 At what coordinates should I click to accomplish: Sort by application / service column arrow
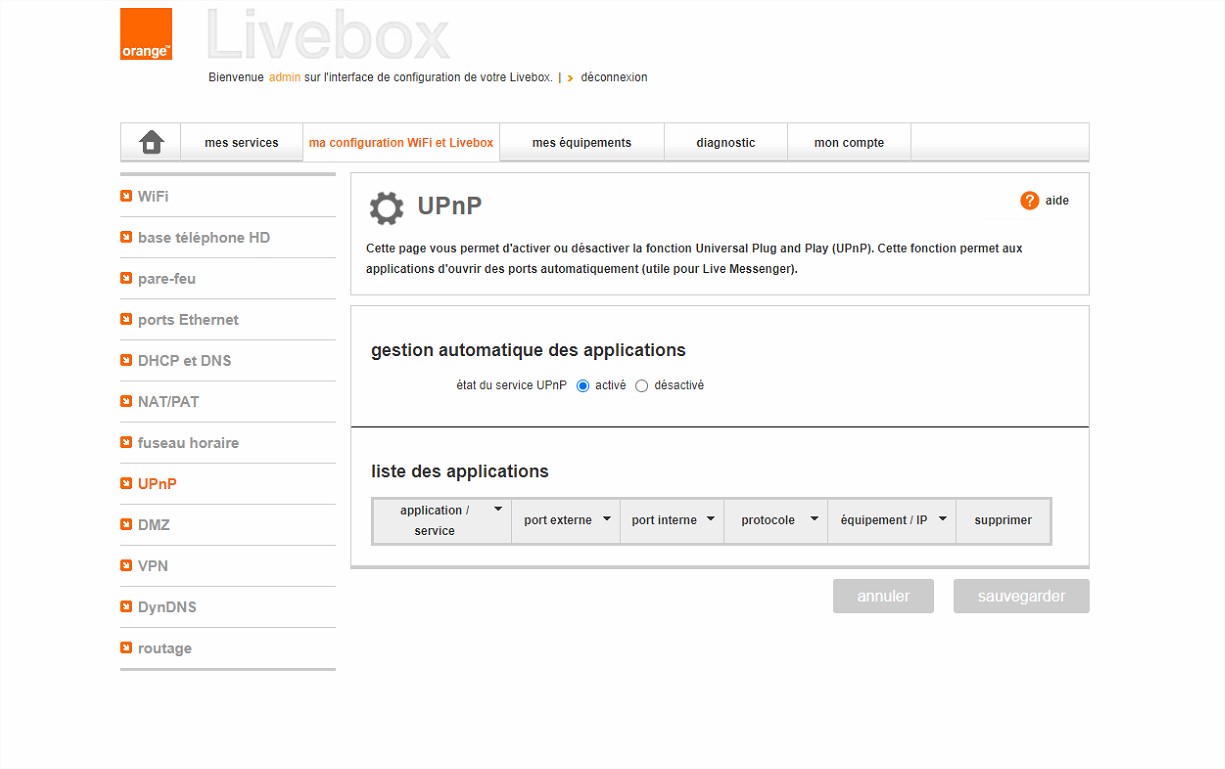(x=497, y=510)
